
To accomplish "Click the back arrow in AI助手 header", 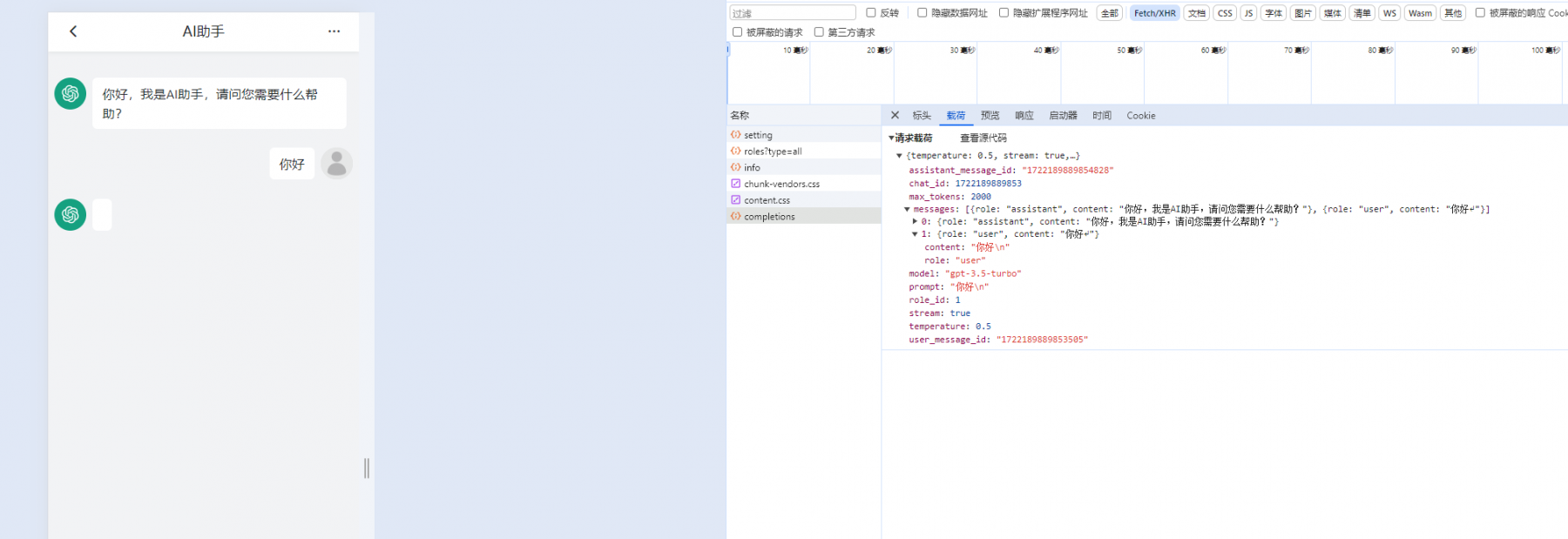I will [73, 31].
